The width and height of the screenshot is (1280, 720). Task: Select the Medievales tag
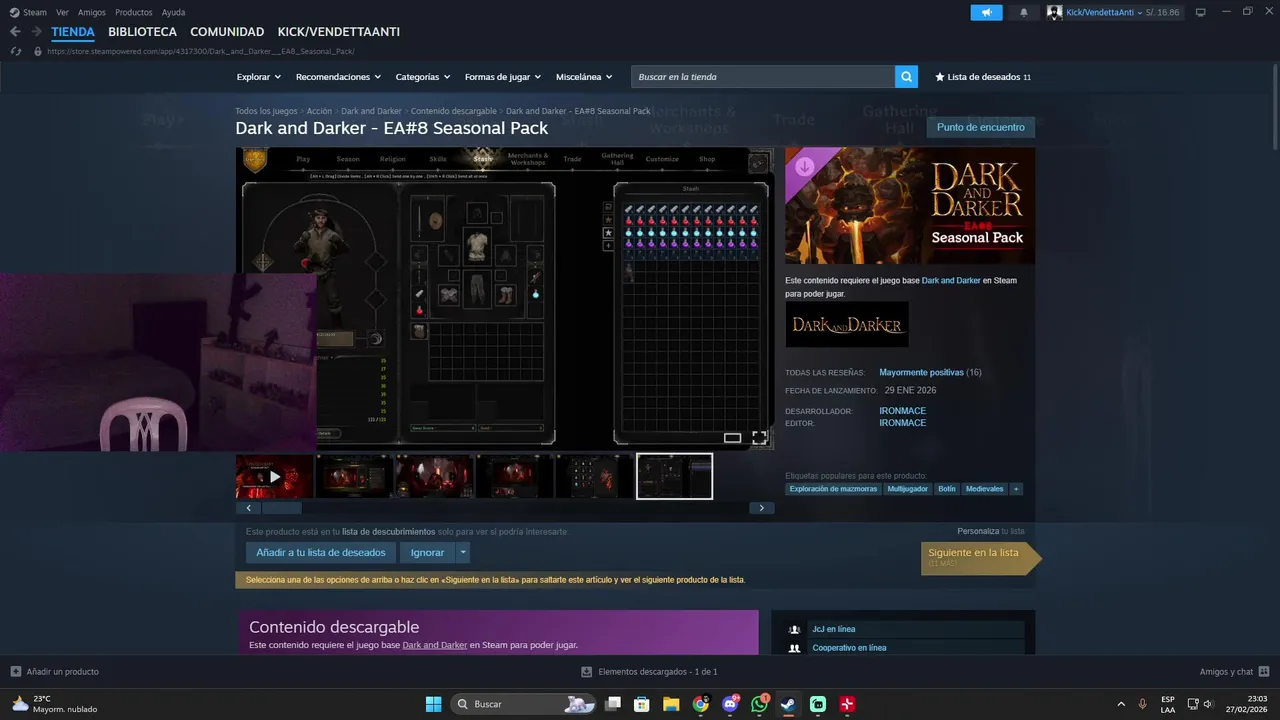click(x=985, y=489)
